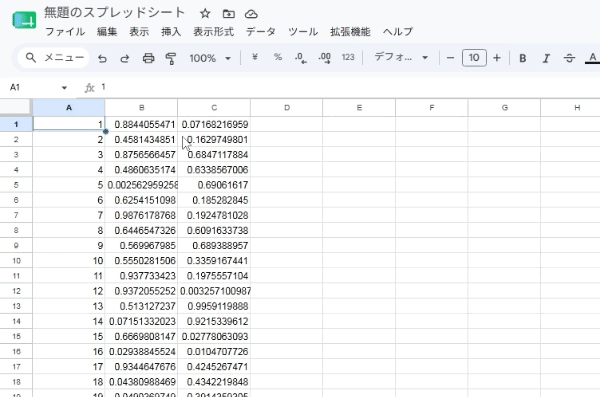Click cell with 0.6847117884
This screenshot has width=600, height=397.
(x=214, y=155)
